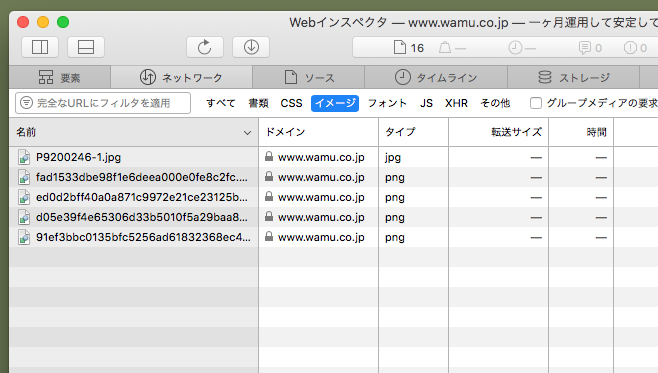Click the macOS yellow minimize window button

coord(43,22)
